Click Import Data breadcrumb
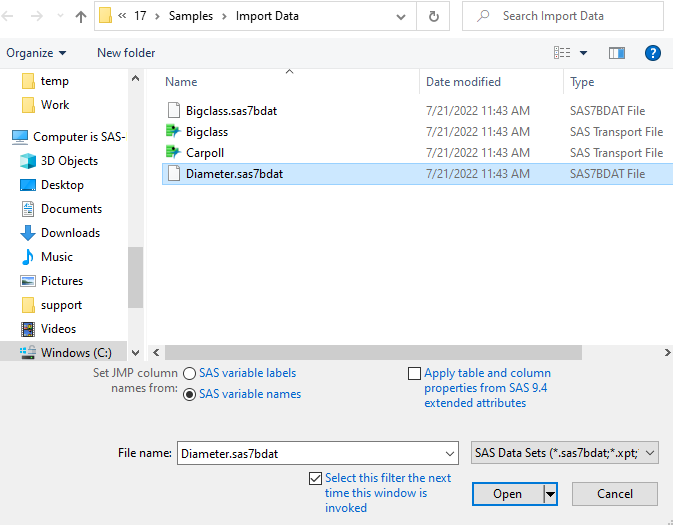673x525 pixels. 267,16
